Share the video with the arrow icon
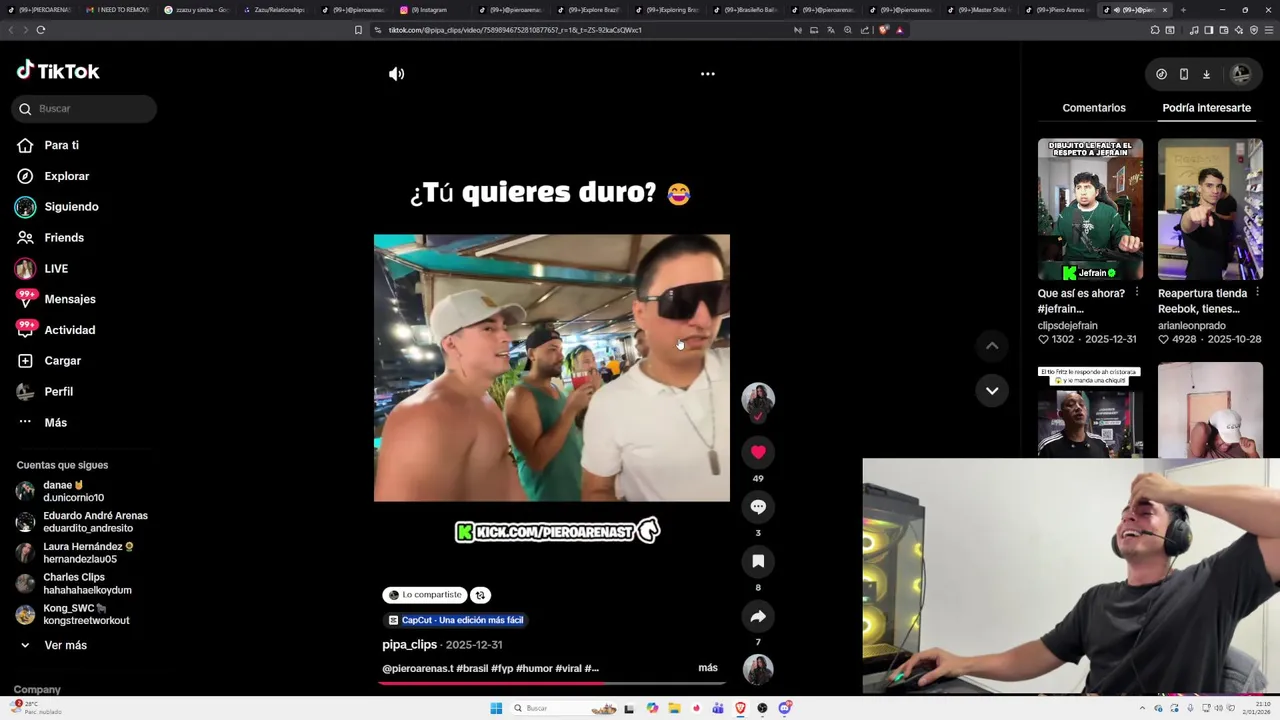Screen dimensions: 1280x720 [758, 616]
